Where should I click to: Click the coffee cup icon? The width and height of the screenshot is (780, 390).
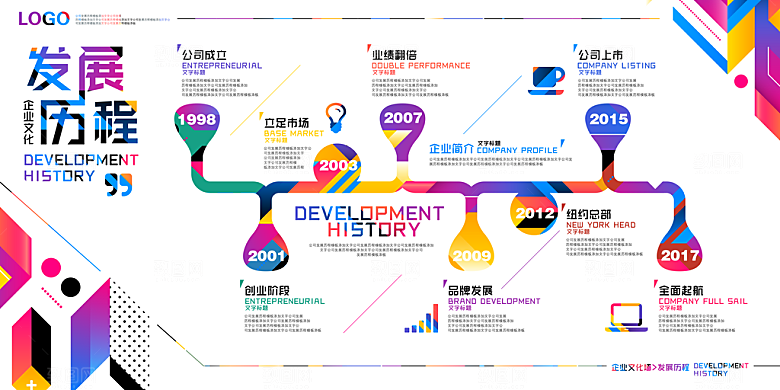pyautogui.click(x=547, y=80)
